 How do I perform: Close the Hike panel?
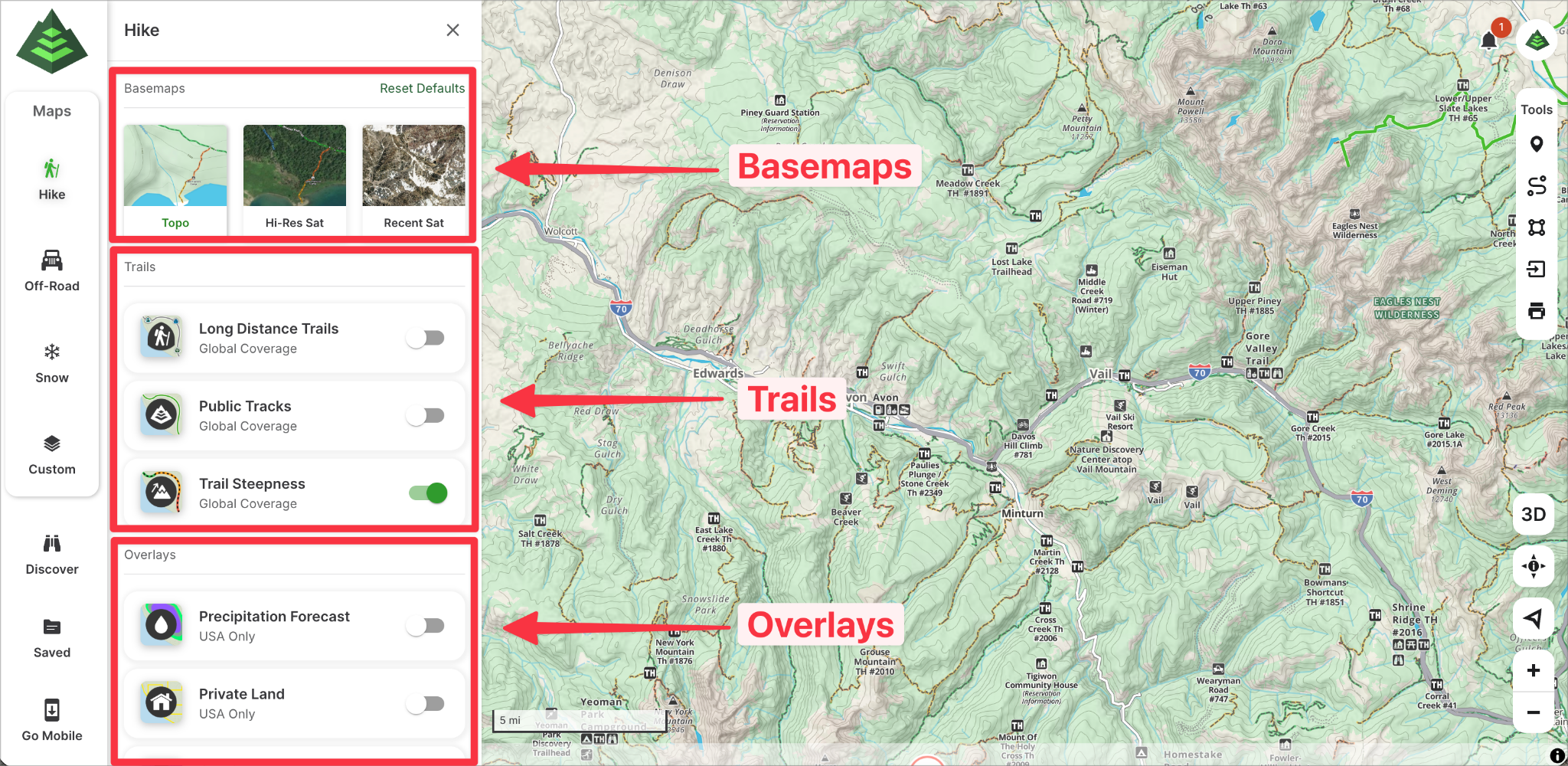[452, 30]
